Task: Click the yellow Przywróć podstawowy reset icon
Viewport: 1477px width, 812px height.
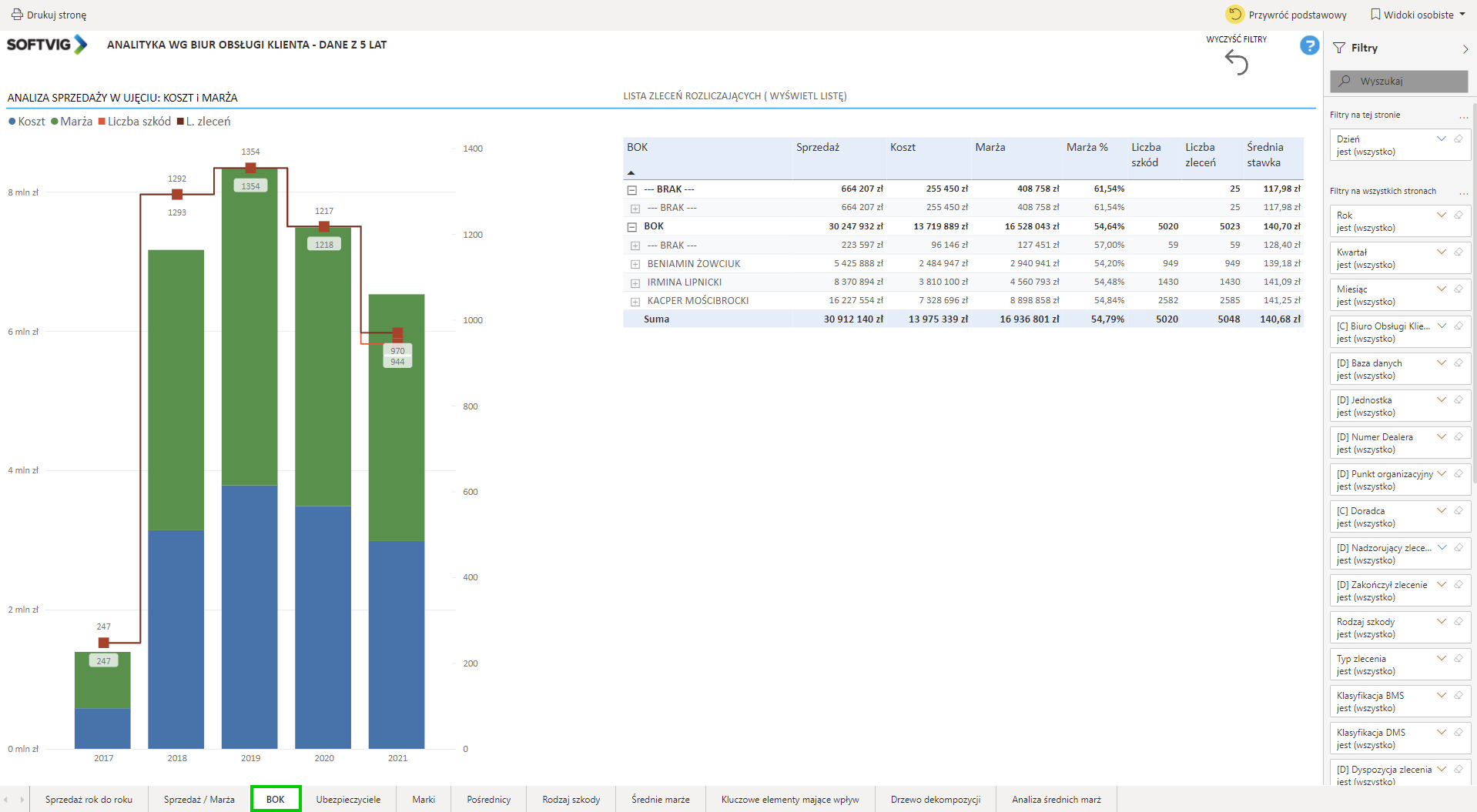Action: pyautogui.click(x=1234, y=15)
